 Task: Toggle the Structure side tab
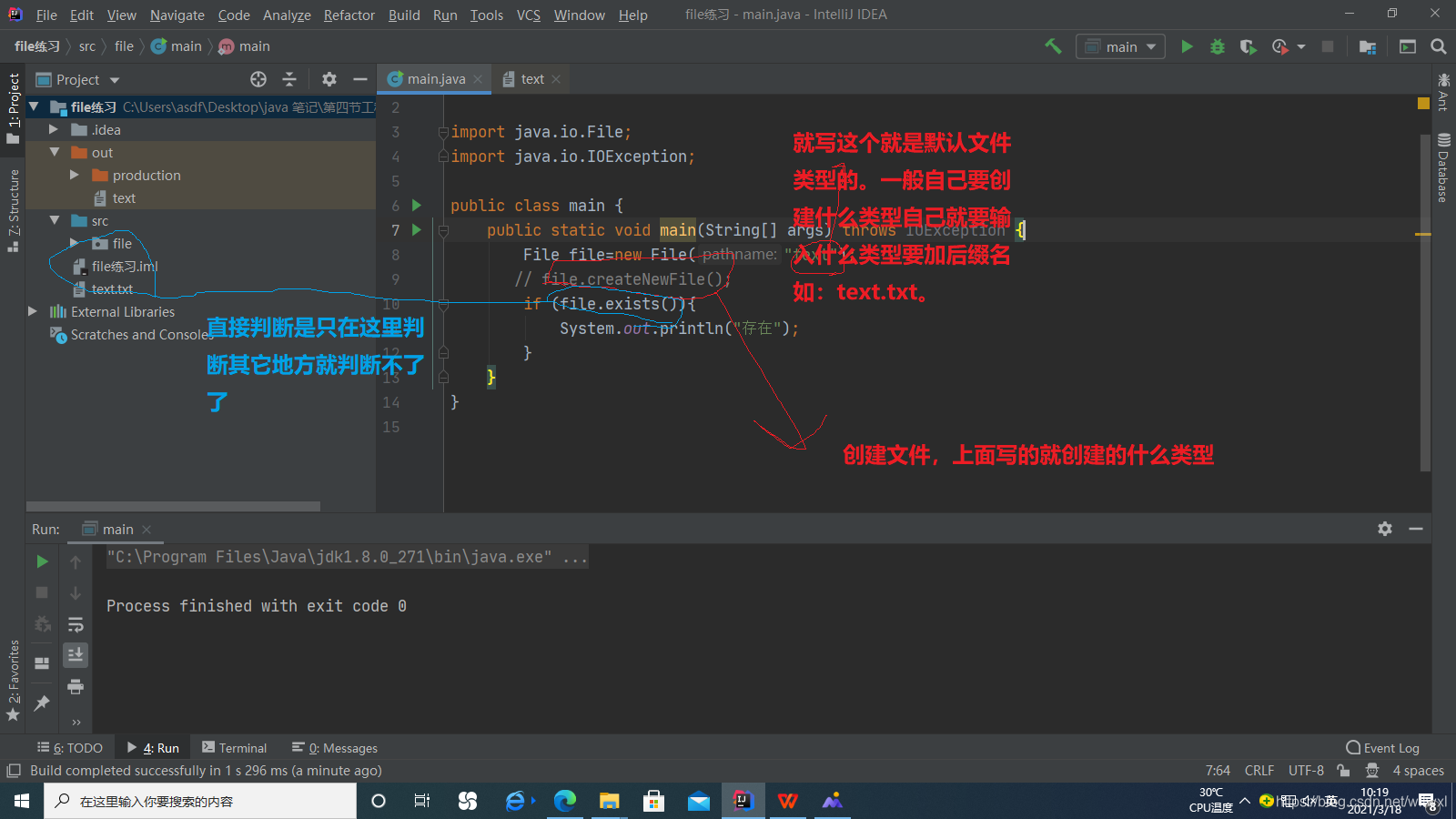pos(13,210)
